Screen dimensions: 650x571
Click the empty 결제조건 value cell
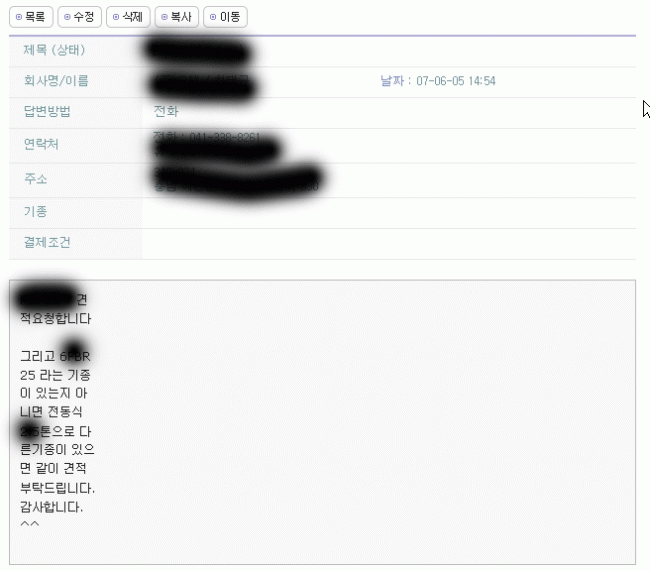(389, 243)
